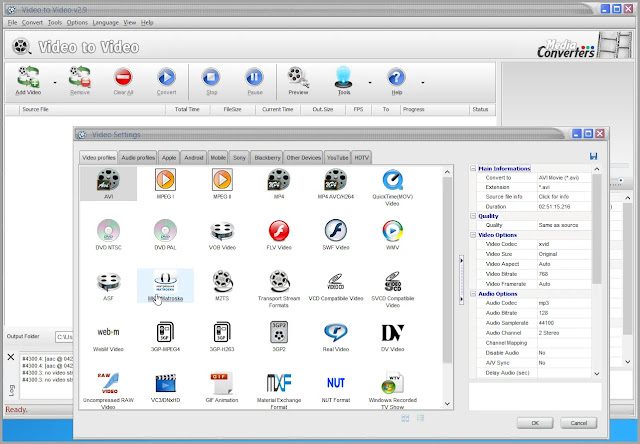640x444 pixels.
Task: Pick the QuickTime (MOV) Video format
Action: tap(393, 187)
